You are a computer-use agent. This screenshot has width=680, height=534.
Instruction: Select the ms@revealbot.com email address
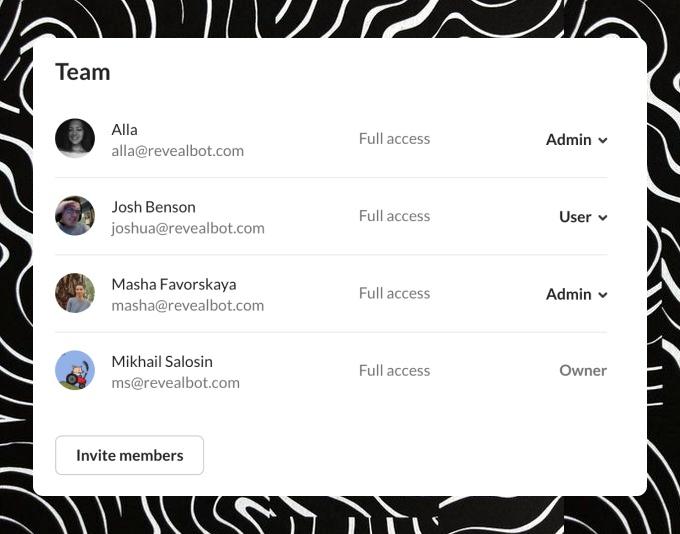[176, 383]
